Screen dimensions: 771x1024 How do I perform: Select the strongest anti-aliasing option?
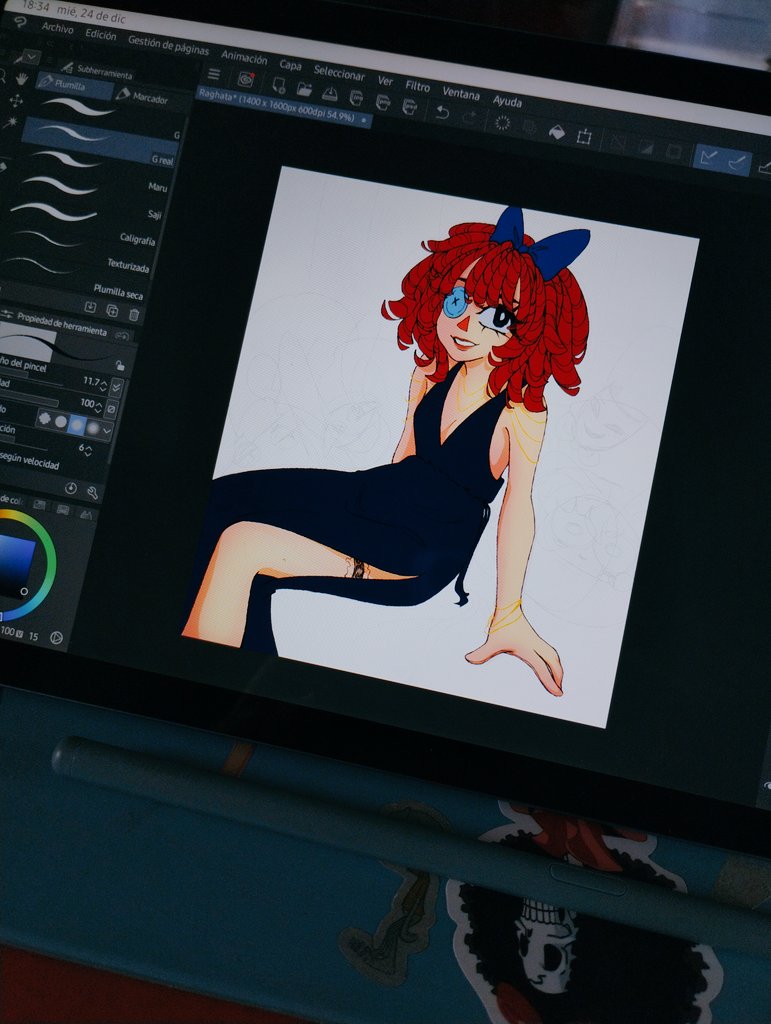coord(93,428)
